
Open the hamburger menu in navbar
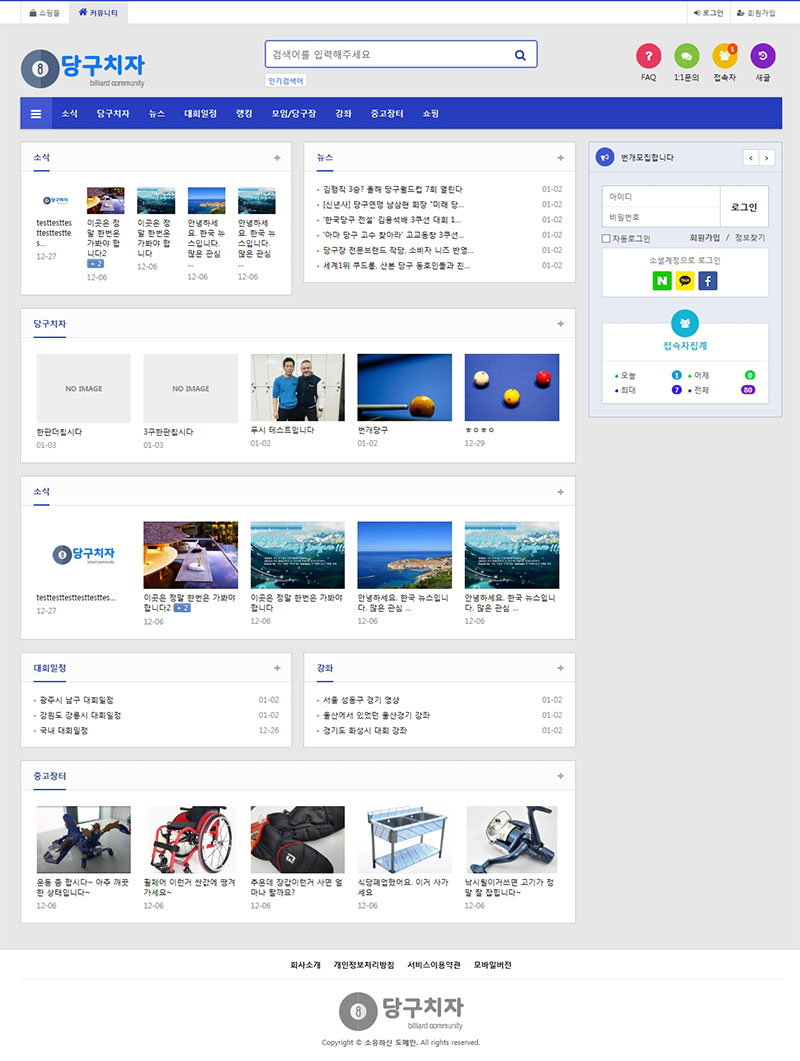(x=36, y=114)
